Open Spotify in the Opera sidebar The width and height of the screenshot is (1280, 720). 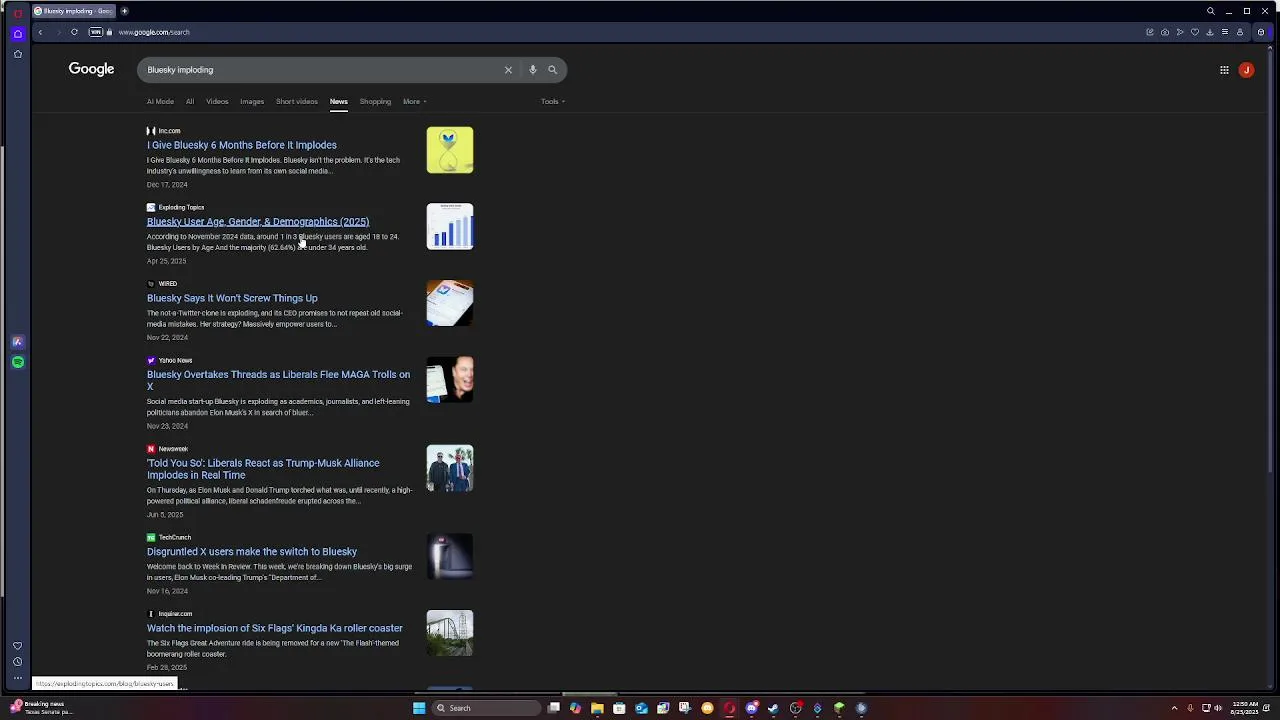(17, 362)
